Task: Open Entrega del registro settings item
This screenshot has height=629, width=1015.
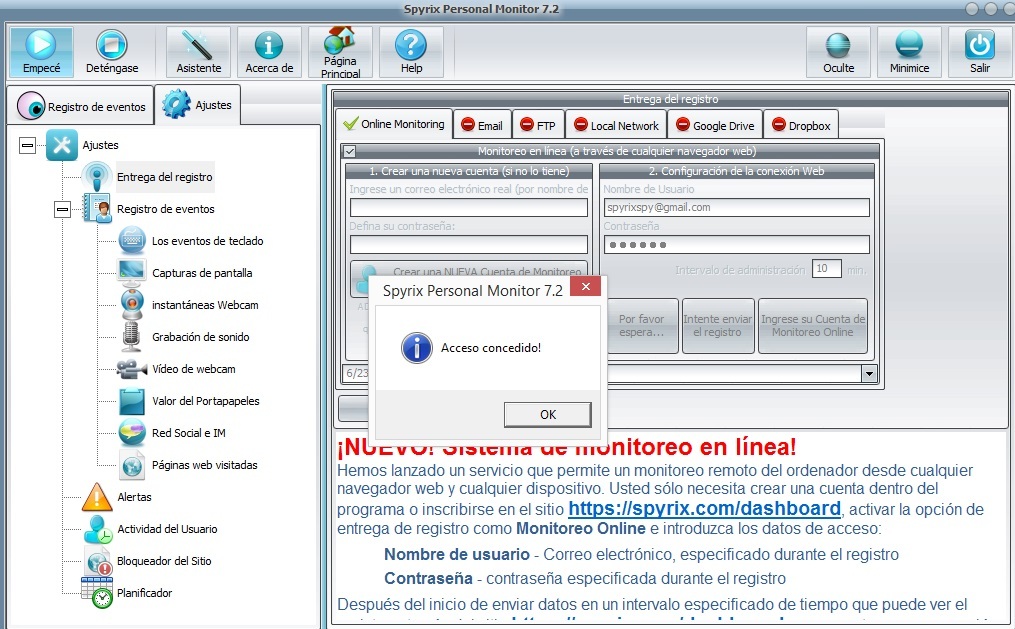Action: (x=164, y=177)
